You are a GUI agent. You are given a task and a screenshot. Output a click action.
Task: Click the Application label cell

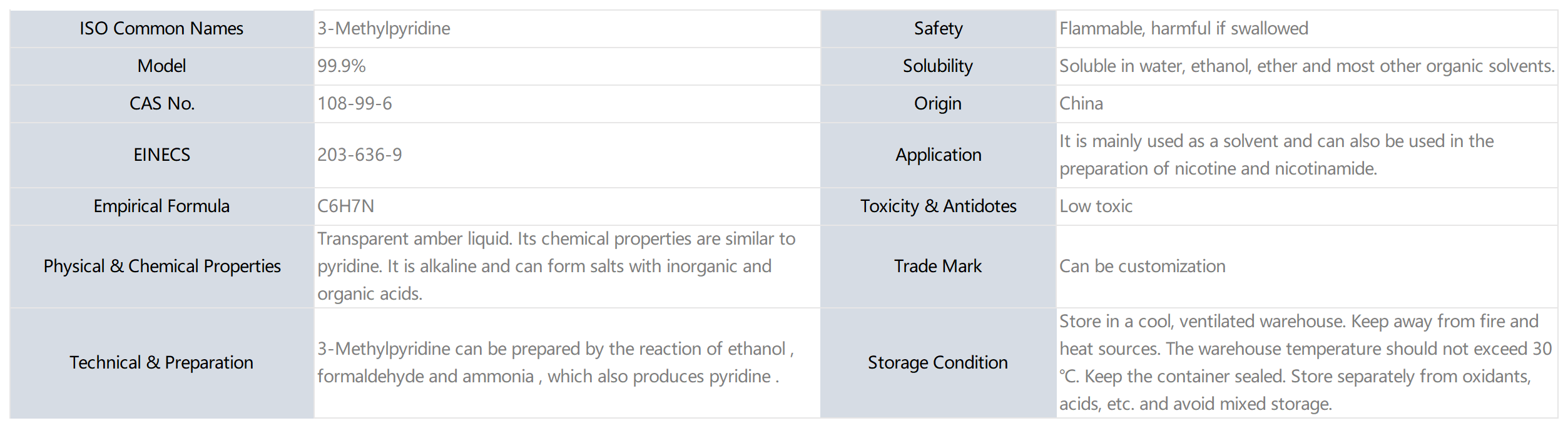click(x=938, y=155)
